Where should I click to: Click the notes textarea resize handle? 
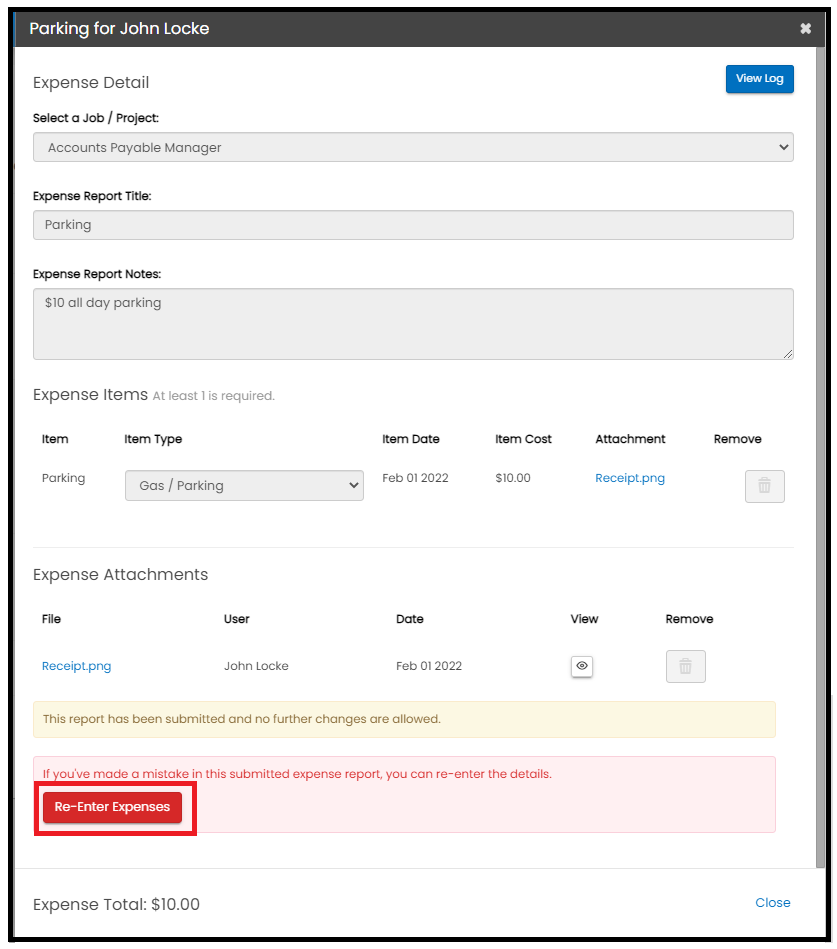[787, 354]
